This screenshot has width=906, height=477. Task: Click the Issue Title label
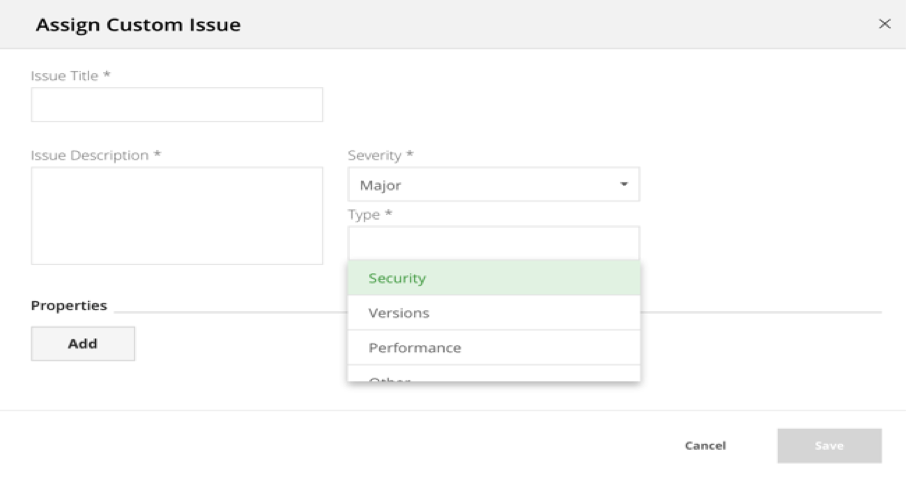click(x=70, y=76)
